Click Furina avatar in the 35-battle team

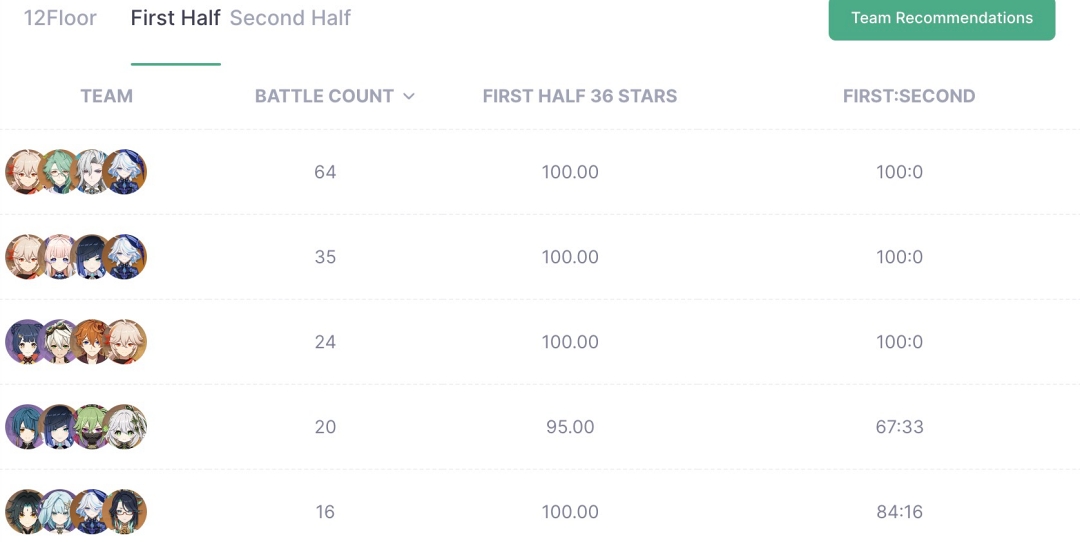tap(125, 257)
